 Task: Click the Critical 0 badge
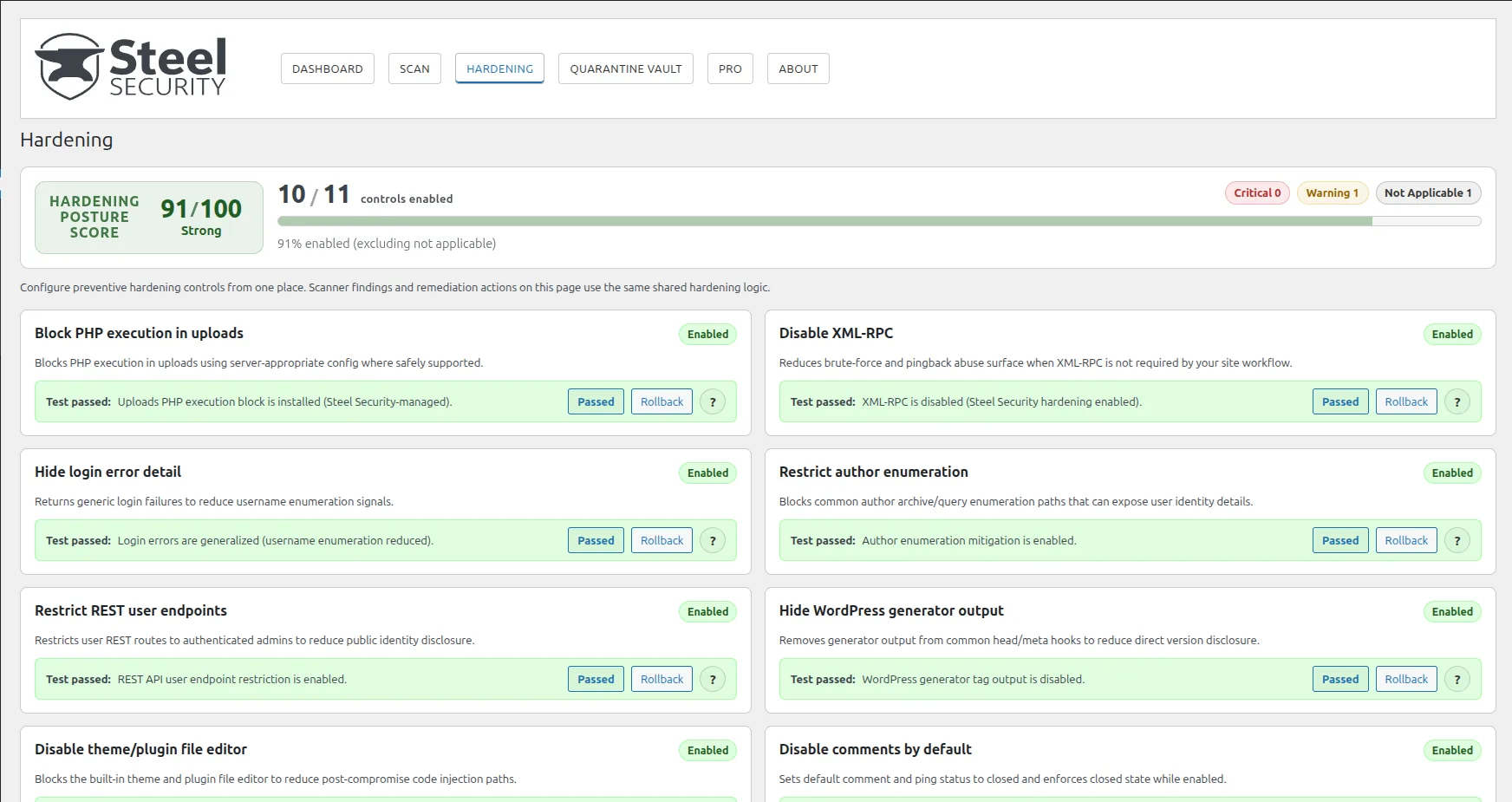(x=1257, y=192)
